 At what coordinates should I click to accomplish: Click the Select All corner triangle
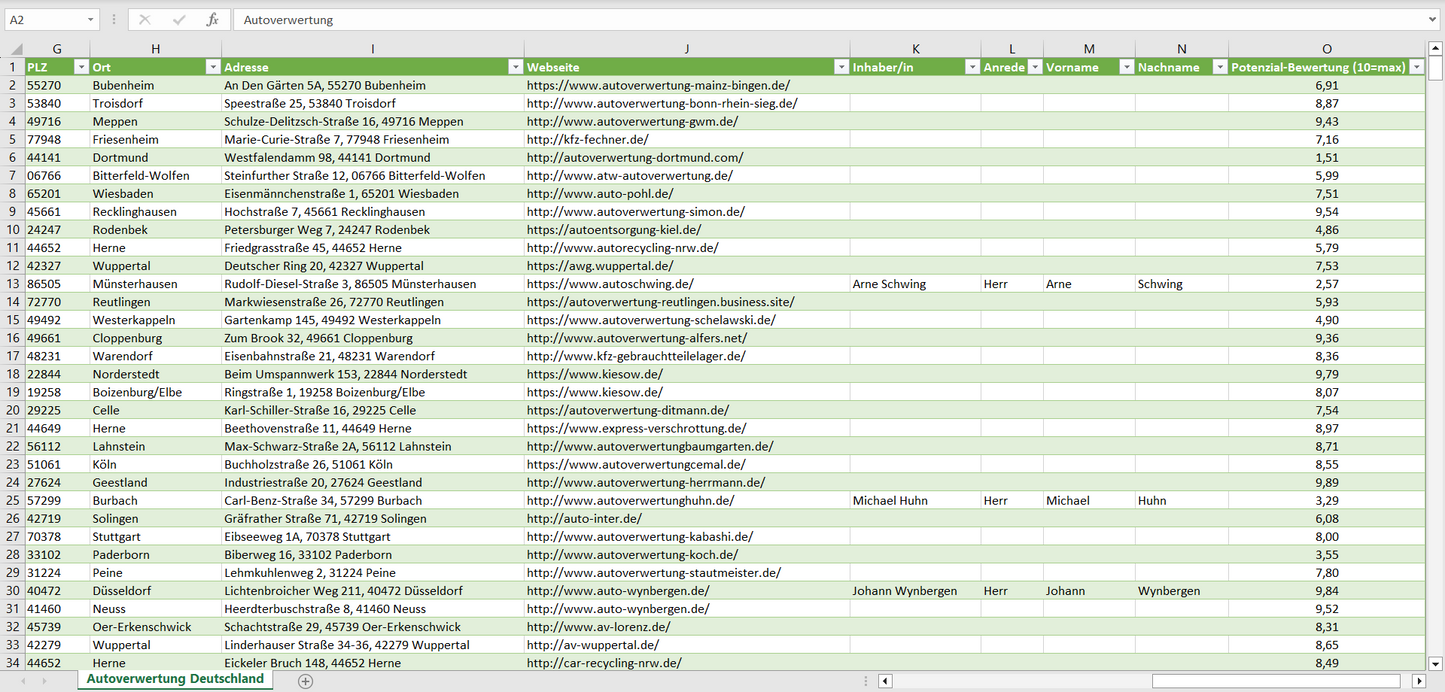pyautogui.click(x=14, y=49)
